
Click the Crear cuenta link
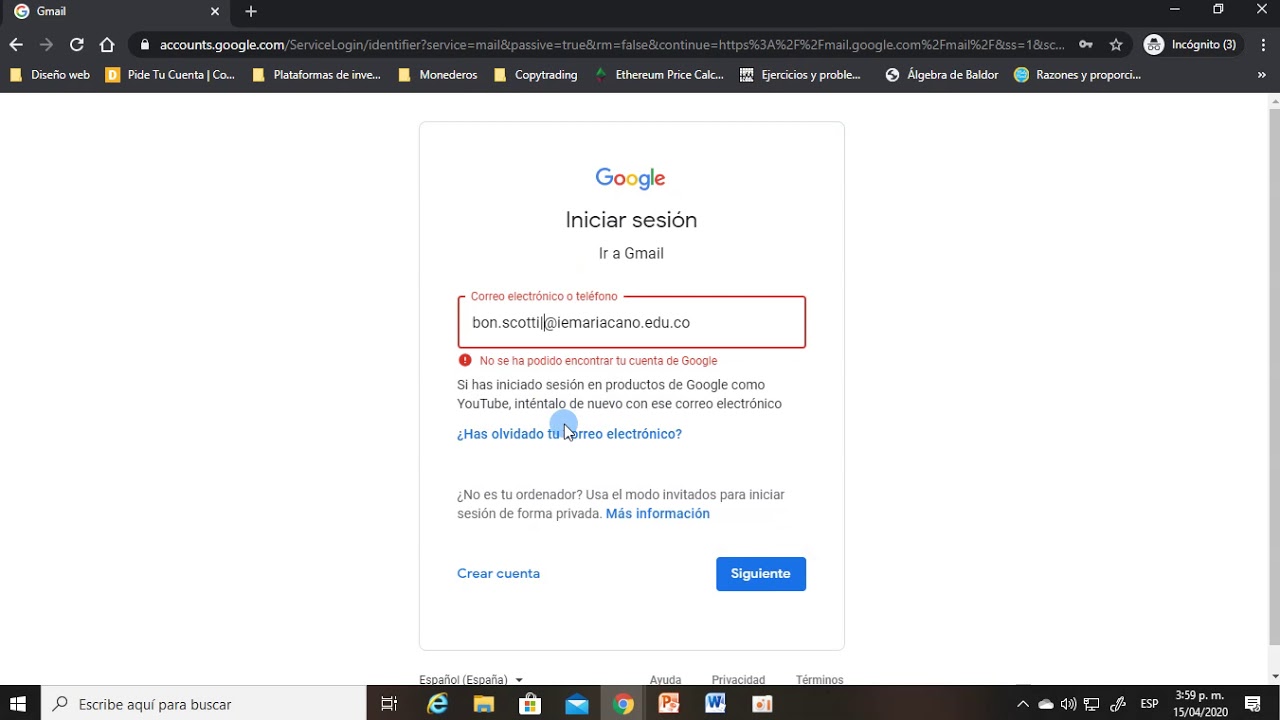[x=498, y=574]
